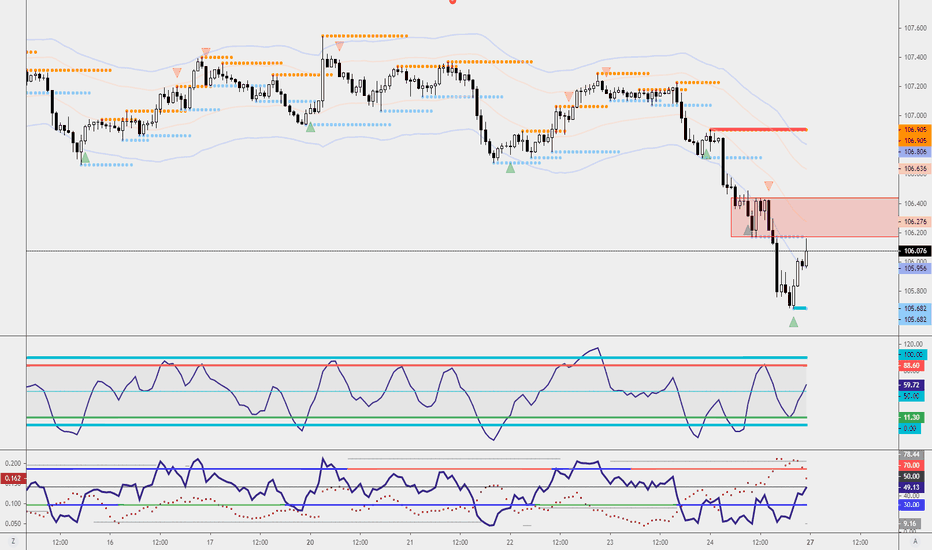The width and height of the screenshot is (932, 550).
Task: Click the red 70.00 level label
Action: 911,466
